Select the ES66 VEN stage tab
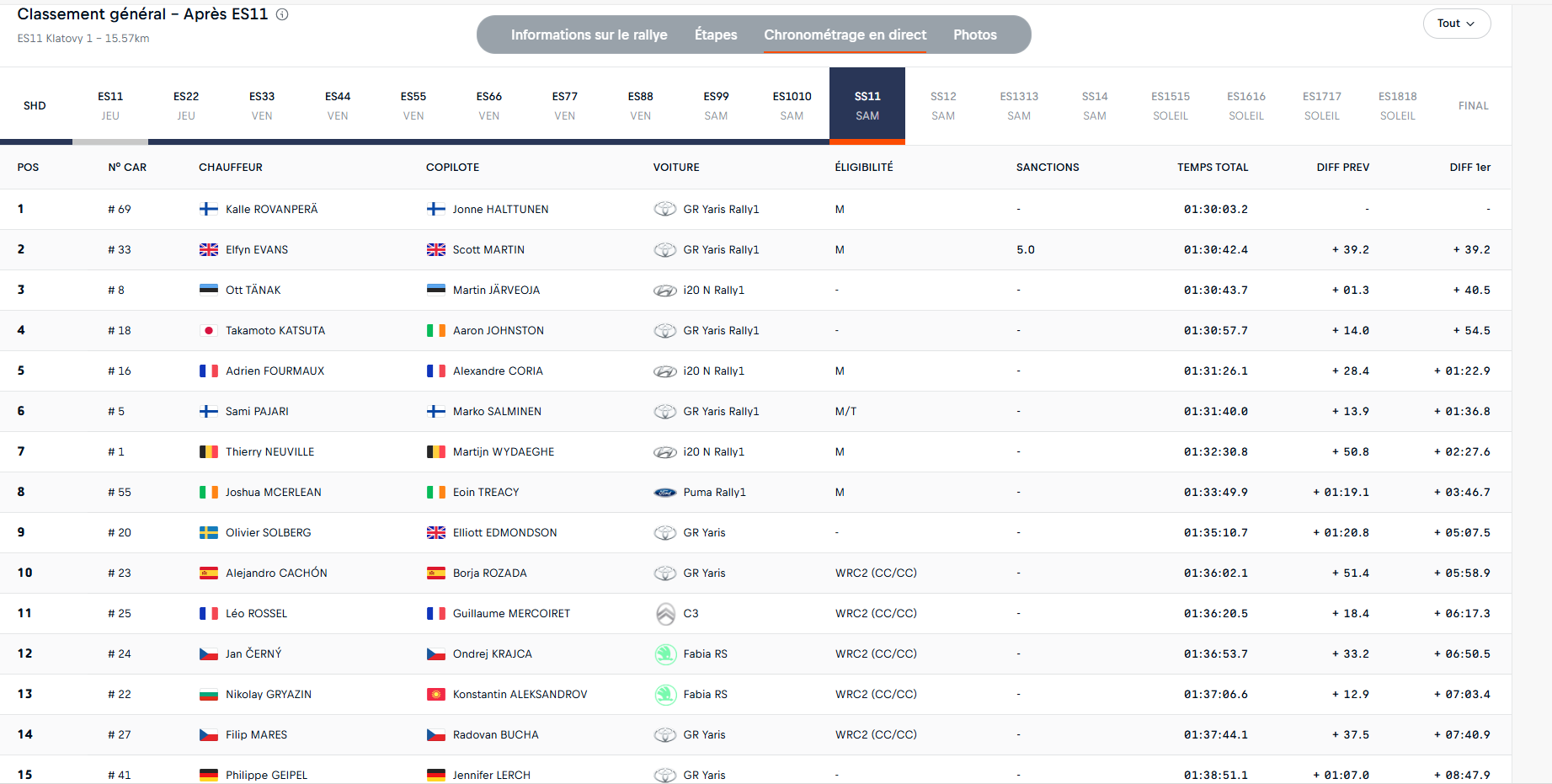The height and width of the screenshot is (784, 1552). (x=489, y=106)
